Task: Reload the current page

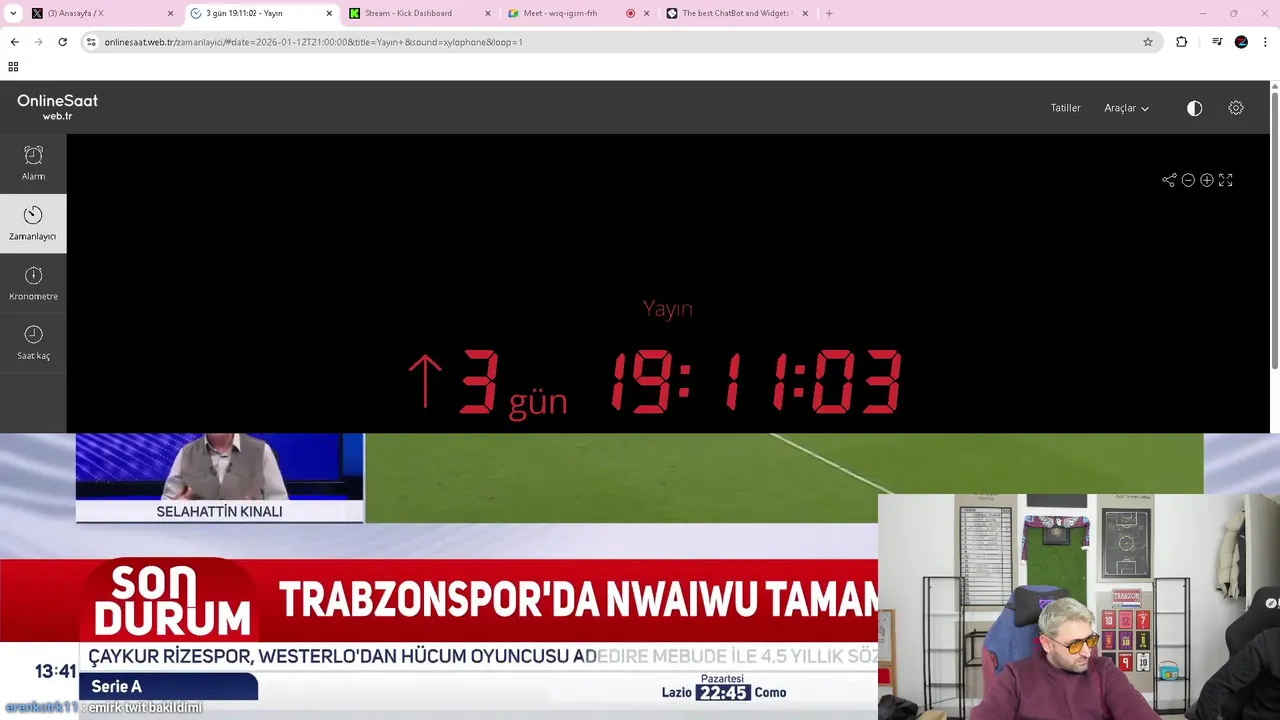Action: 62,42
